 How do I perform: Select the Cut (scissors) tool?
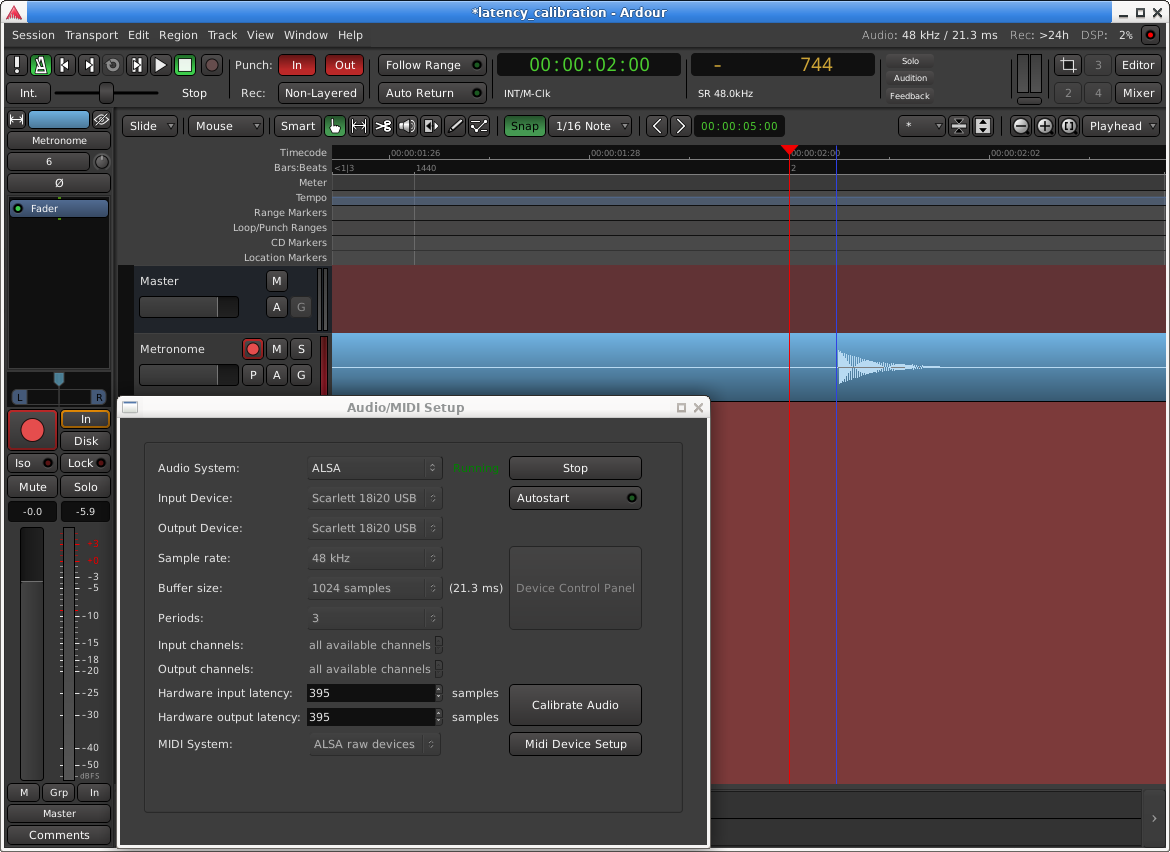click(383, 126)
